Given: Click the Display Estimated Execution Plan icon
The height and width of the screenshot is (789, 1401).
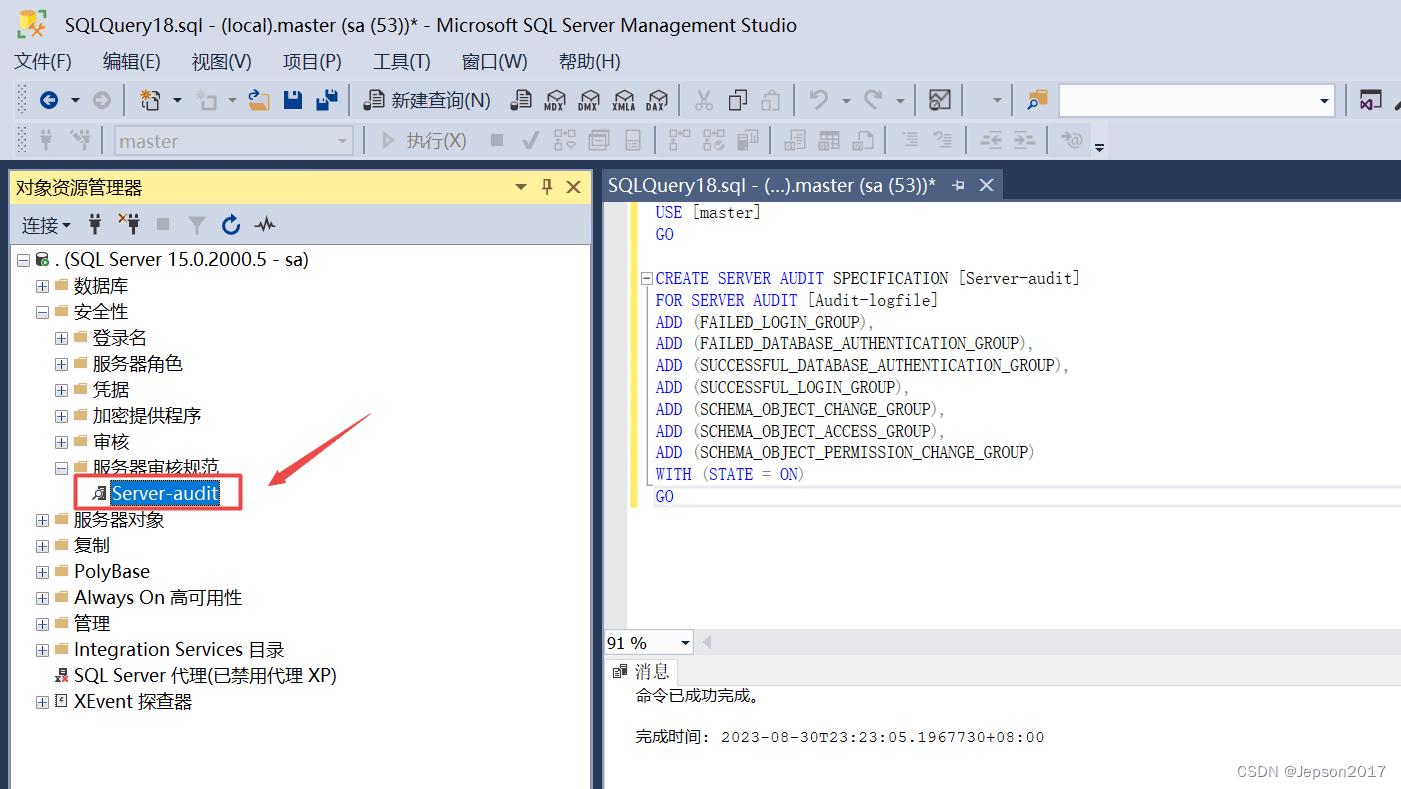Looking at the screenshot, I should pos(564,141).
